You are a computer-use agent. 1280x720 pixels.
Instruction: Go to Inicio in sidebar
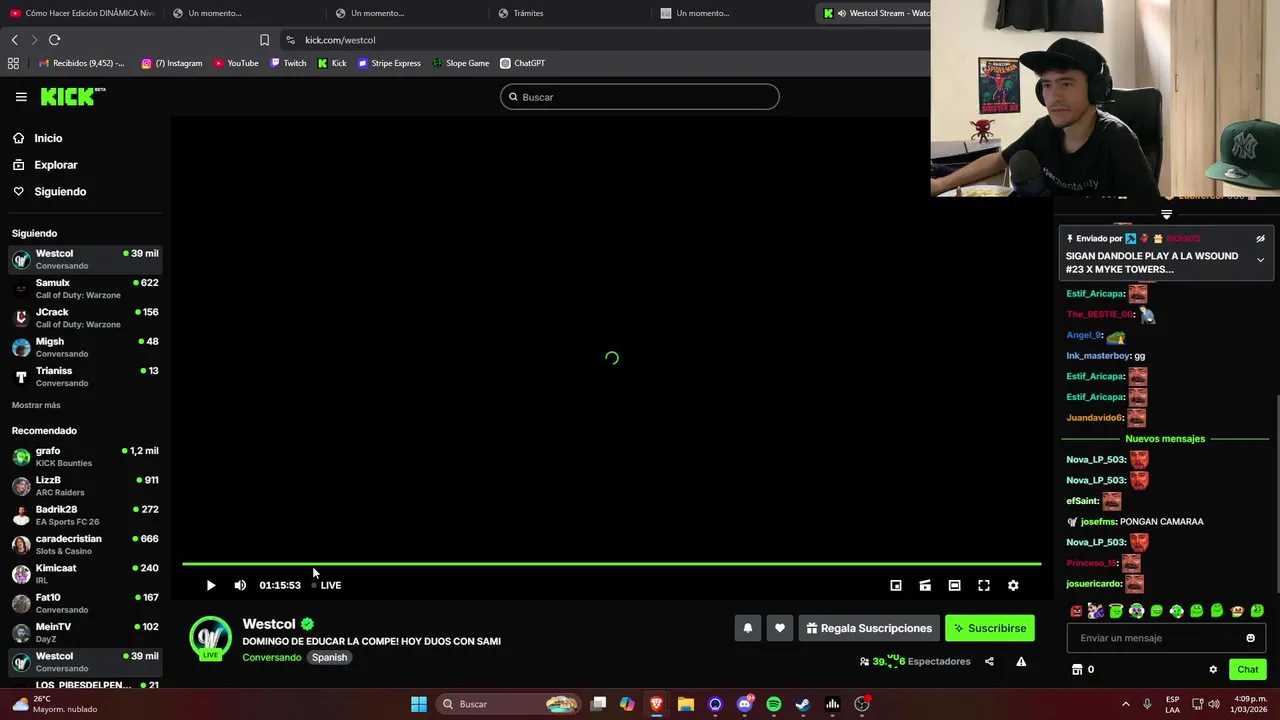tap(85, 138)
